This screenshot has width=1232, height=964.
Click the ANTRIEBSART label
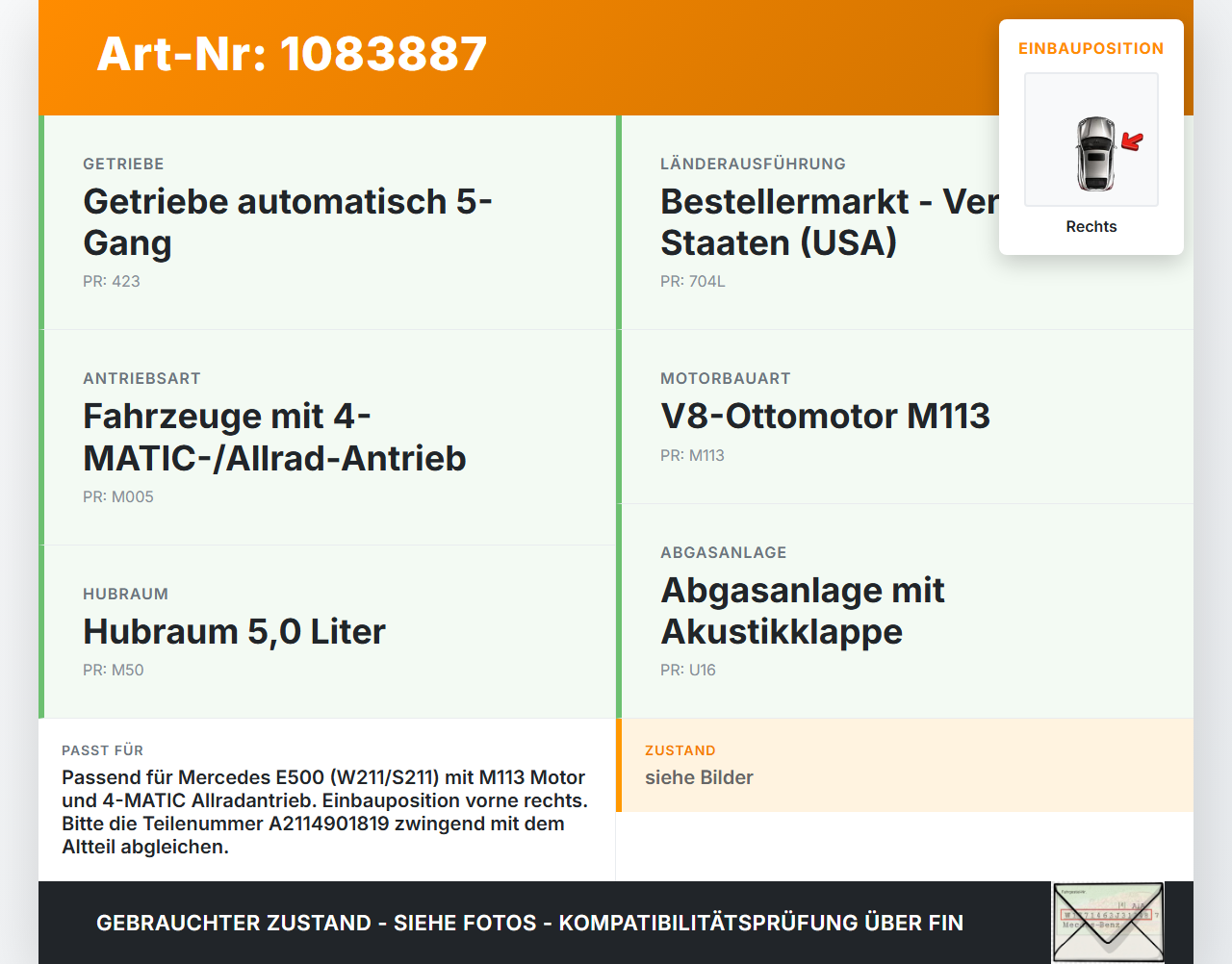pyautogui.click(x=141, y=378)
